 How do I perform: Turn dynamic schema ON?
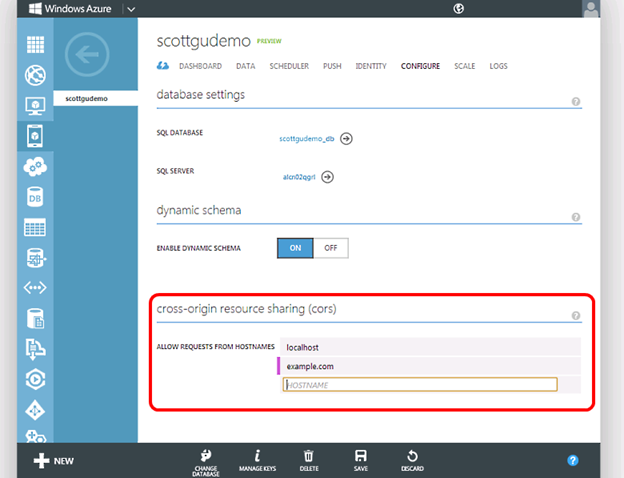click(x=295, y=248)
